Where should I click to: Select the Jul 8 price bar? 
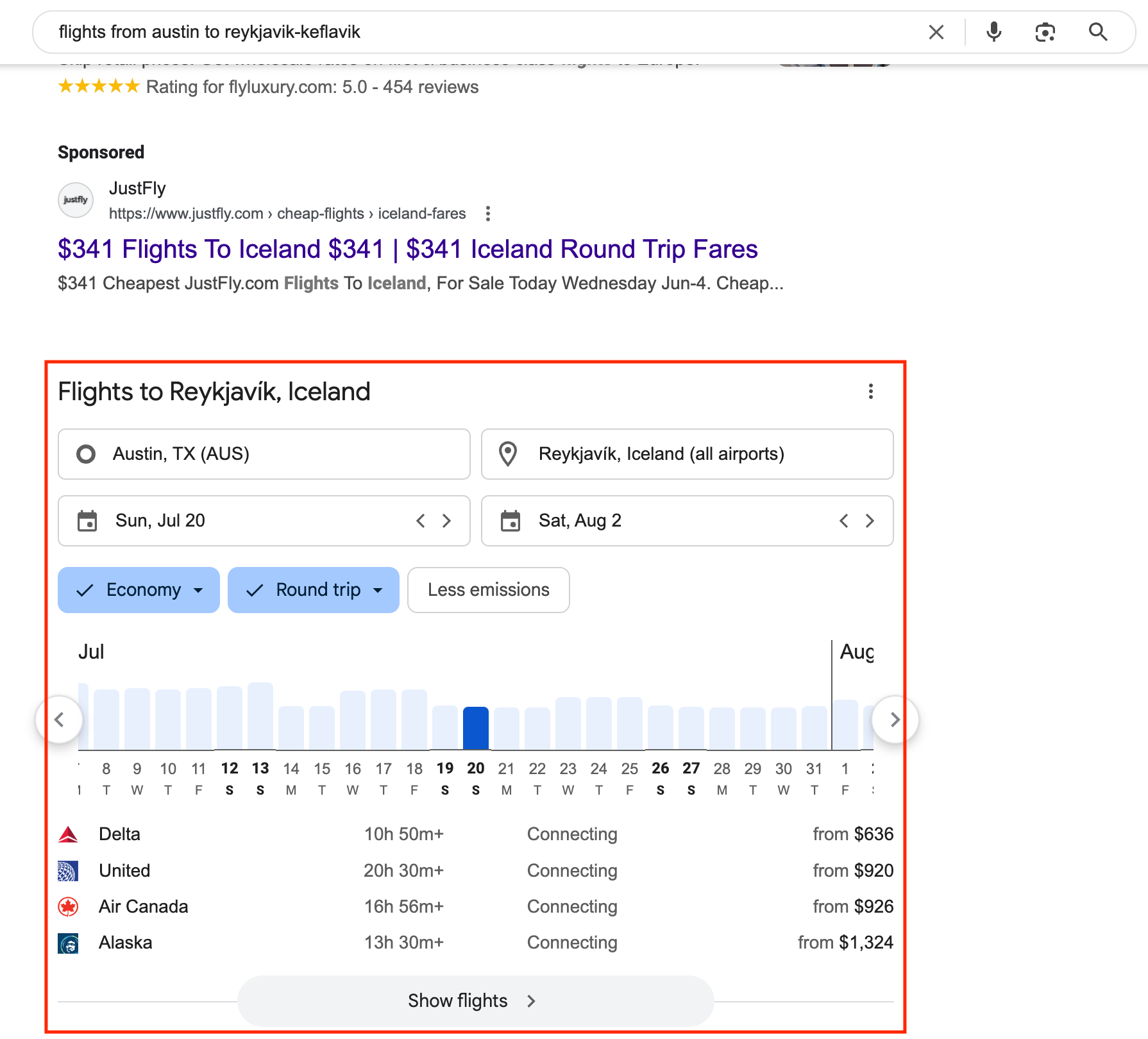click(106, 720)
